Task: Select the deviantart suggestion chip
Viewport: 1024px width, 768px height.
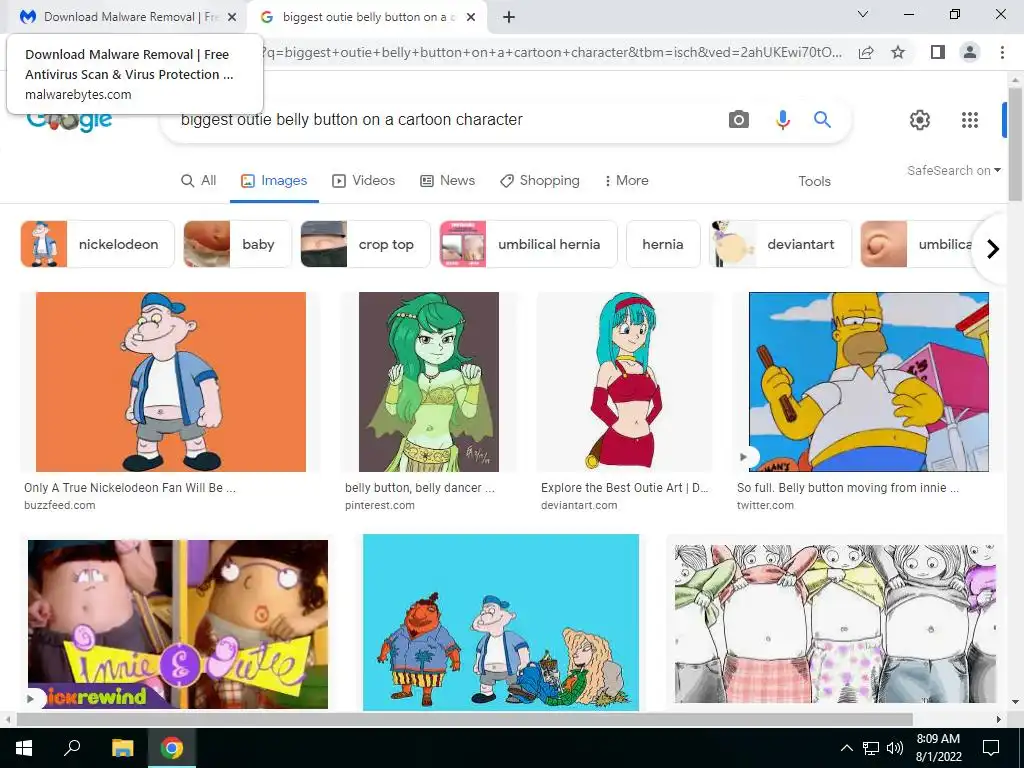Action: pyautogui.click(x=780, y=244)
